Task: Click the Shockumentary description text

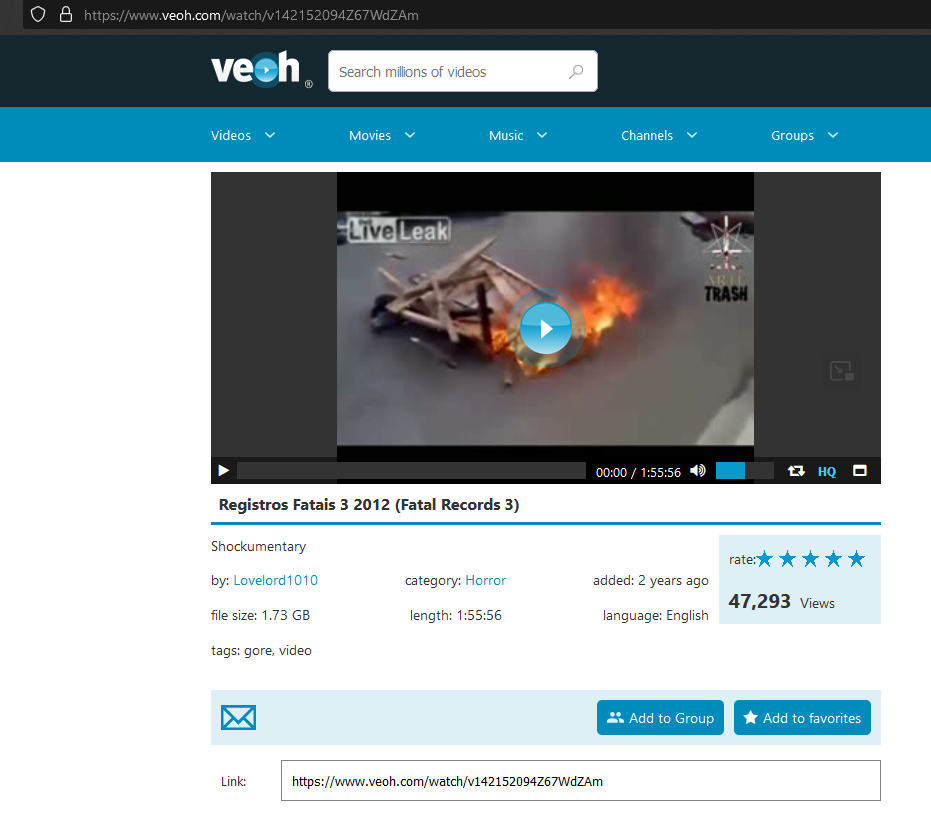Action: point(258,546)
